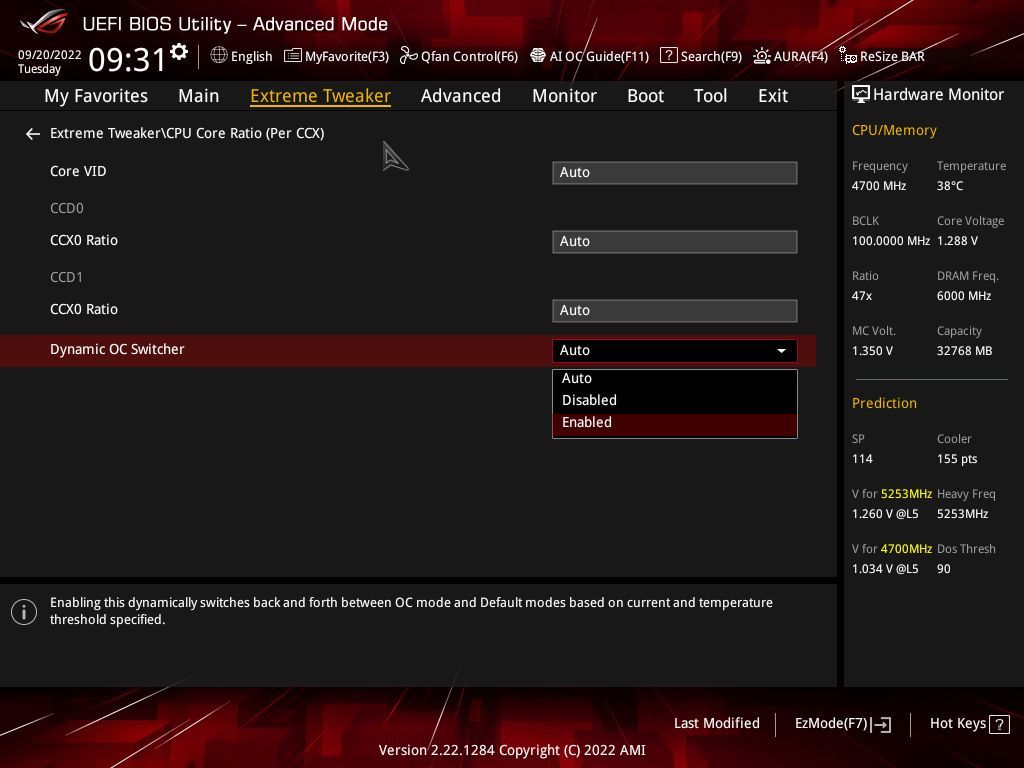Open Qfan Control fan icon

pos(408,56)
